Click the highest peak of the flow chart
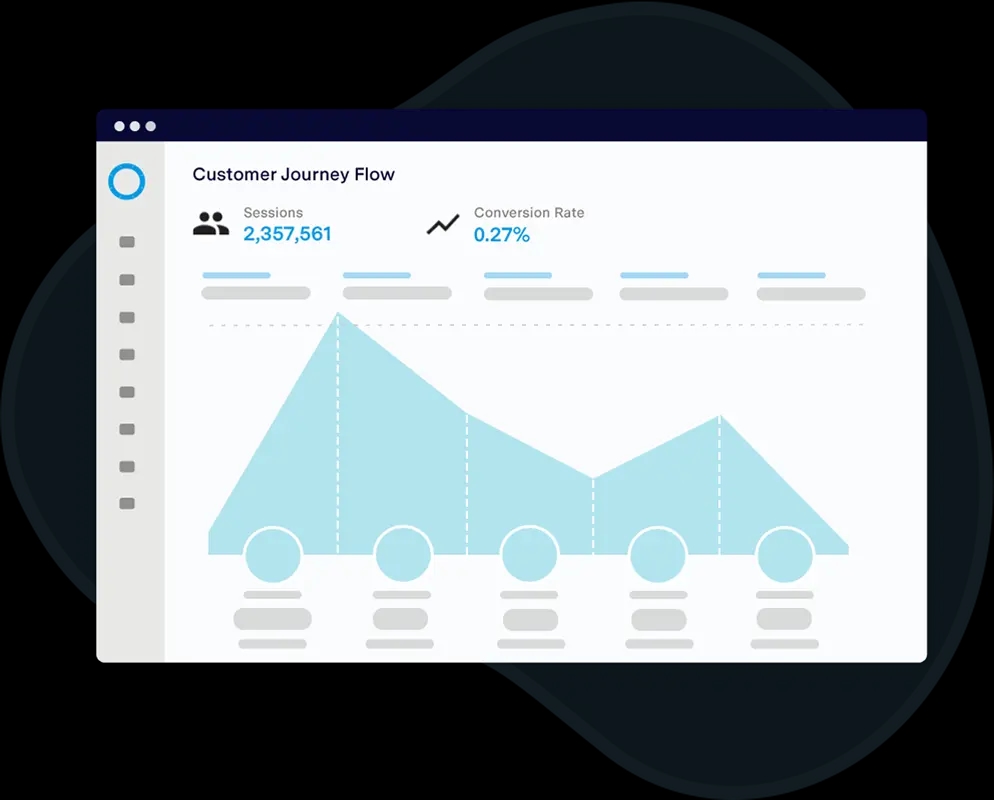The image size is (994, 800). tap(338, 316)
